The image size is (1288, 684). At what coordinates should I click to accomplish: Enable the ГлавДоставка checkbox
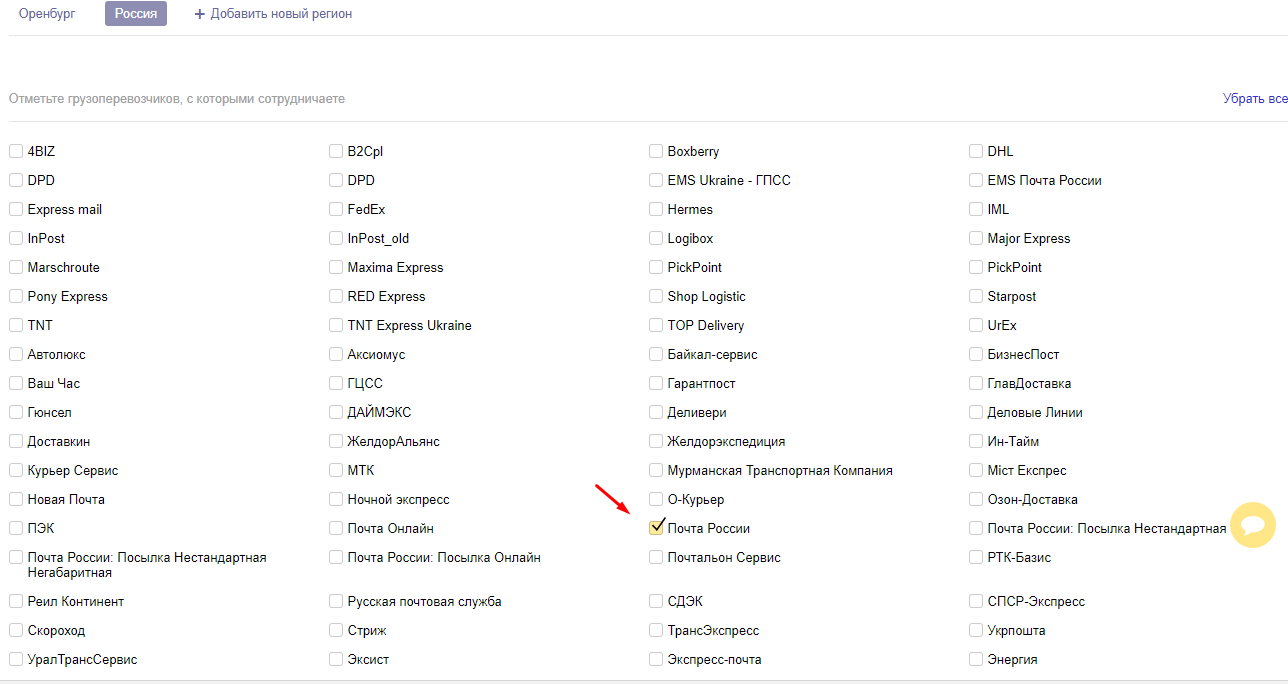pyautogui.click(x=976, y=383)
